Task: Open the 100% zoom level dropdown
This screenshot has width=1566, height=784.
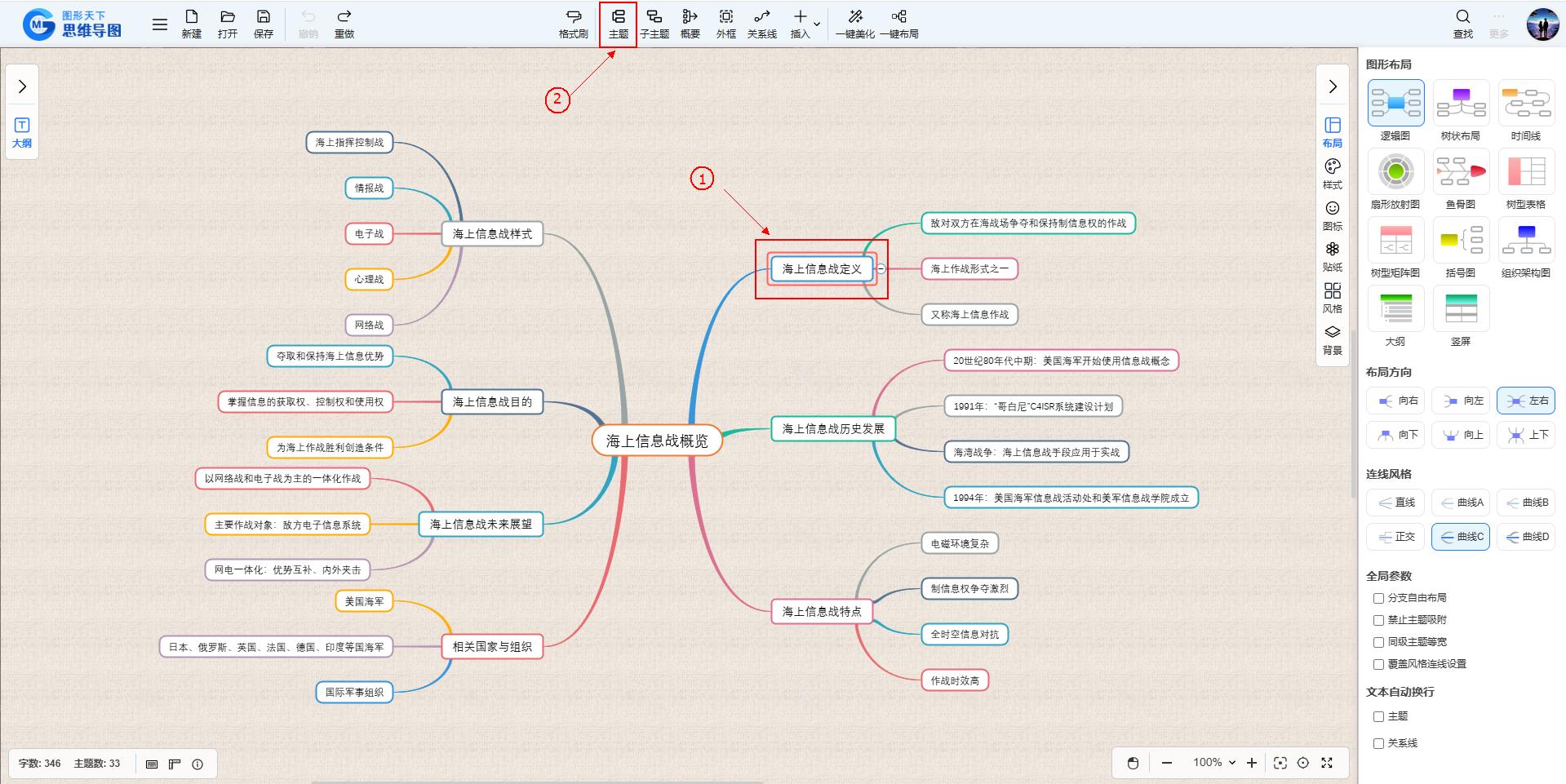Action: click(x=1213, y=763)
